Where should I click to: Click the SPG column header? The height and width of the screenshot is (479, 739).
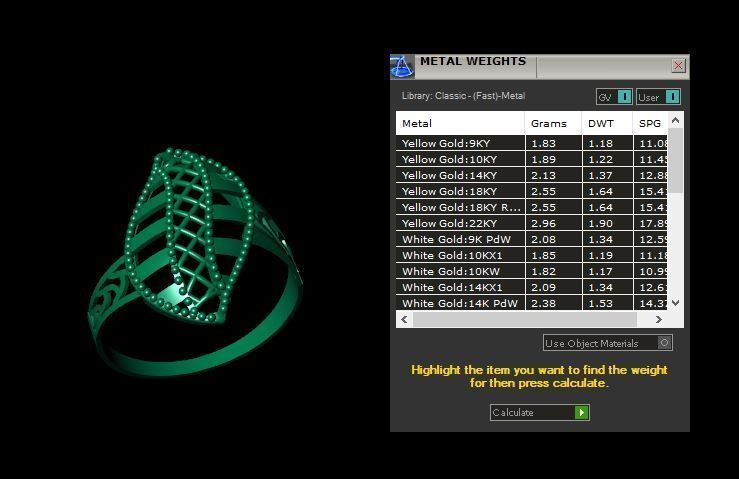pos(650,124)
